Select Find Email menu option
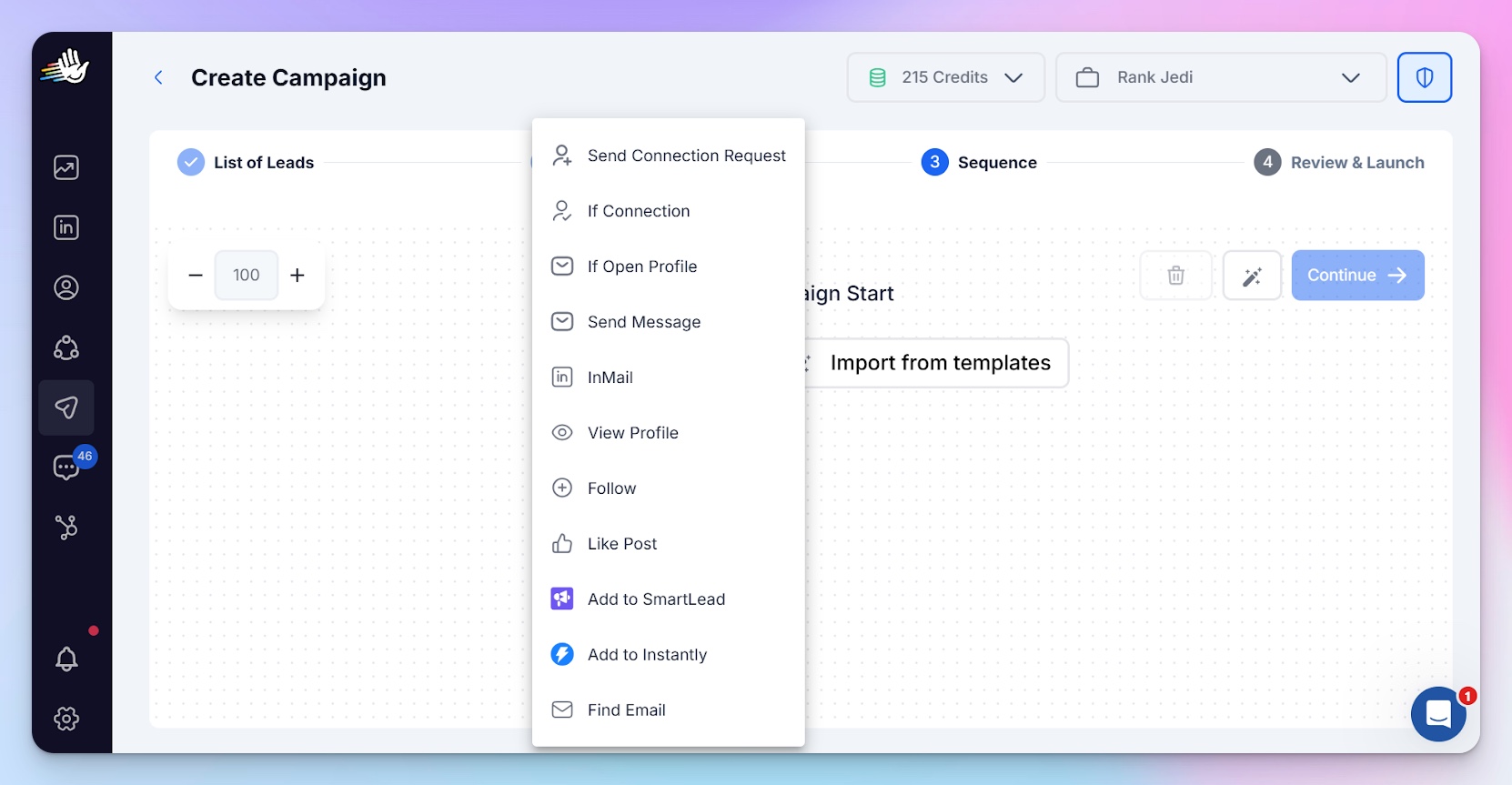The image size is (1512, 785). pyautogui.click(x=669, y=710)
